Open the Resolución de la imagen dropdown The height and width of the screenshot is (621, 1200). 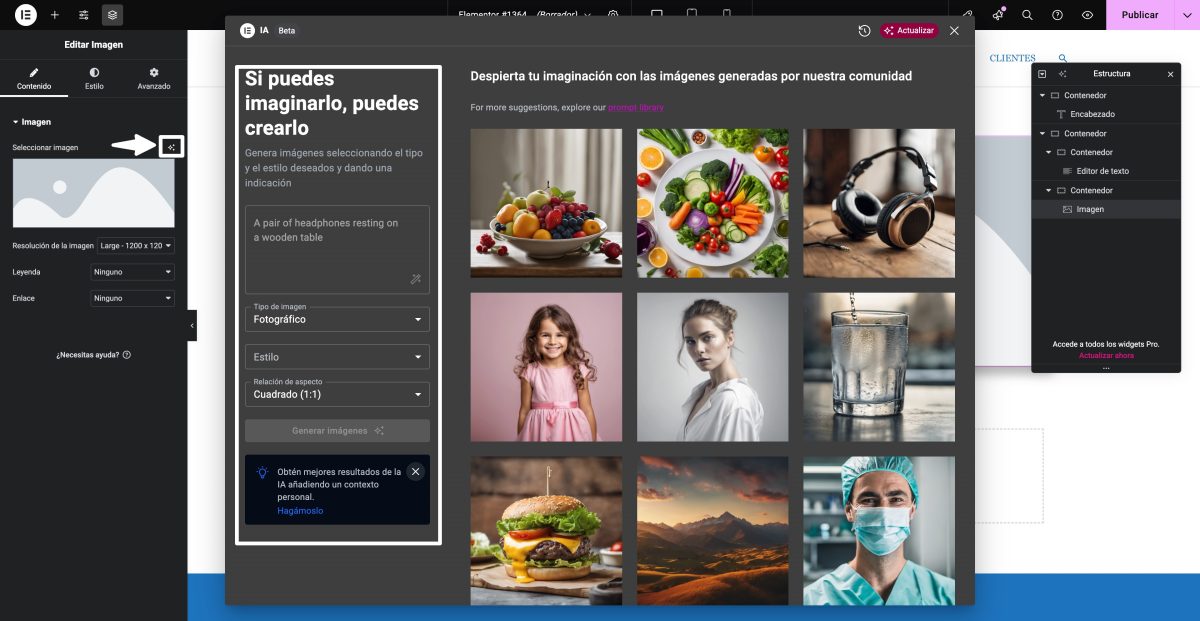[133, 245]
